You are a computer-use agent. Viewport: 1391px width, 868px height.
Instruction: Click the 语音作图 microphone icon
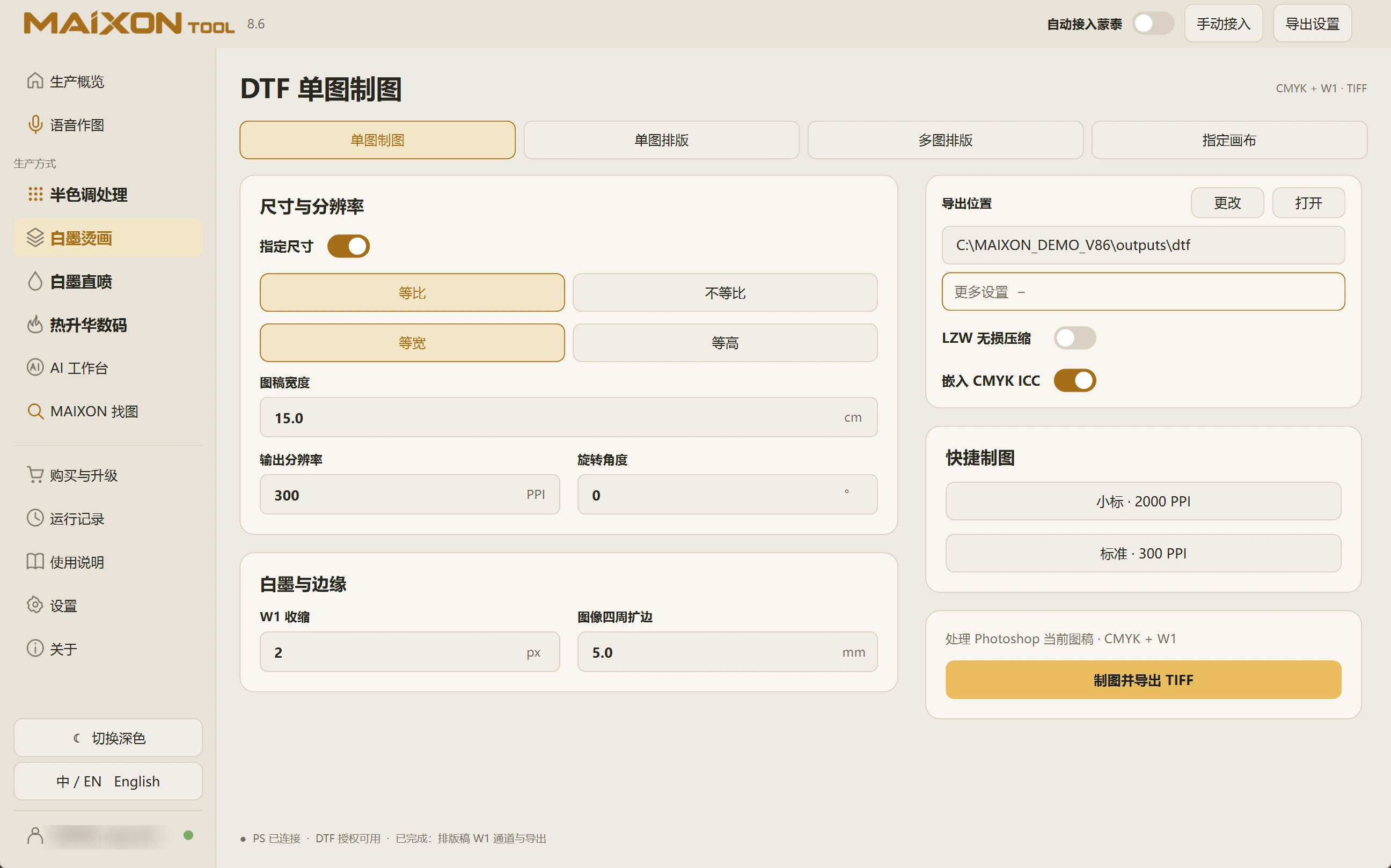35,124
